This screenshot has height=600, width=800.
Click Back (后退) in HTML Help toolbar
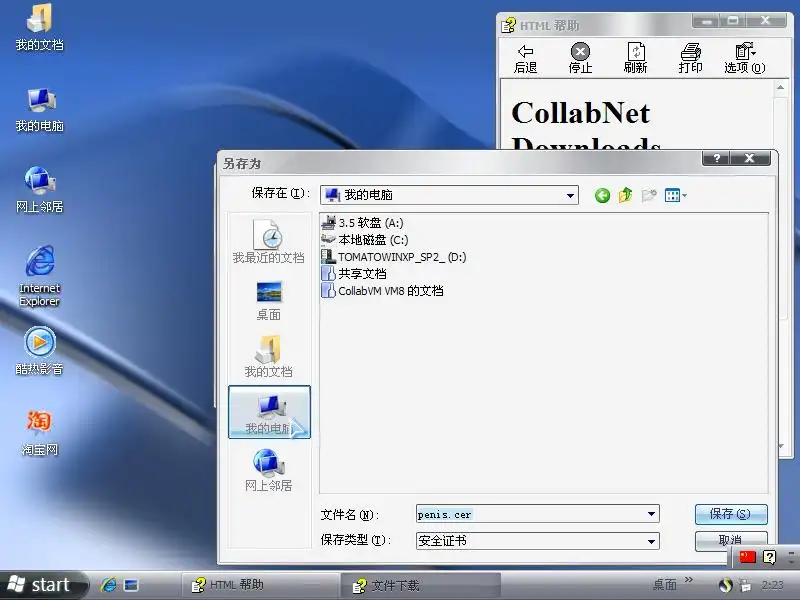[526, 59]
